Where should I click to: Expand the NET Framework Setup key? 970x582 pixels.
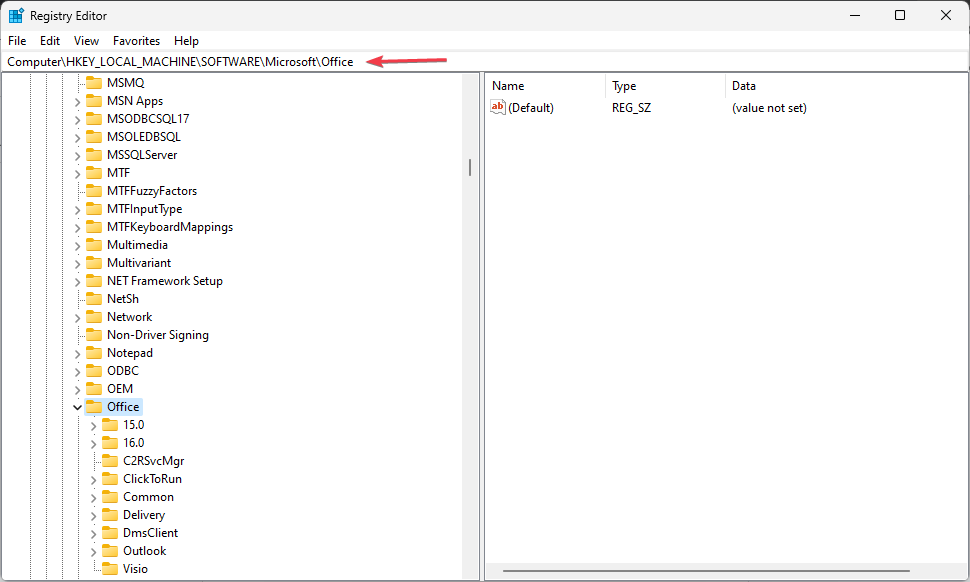(77, 281)
